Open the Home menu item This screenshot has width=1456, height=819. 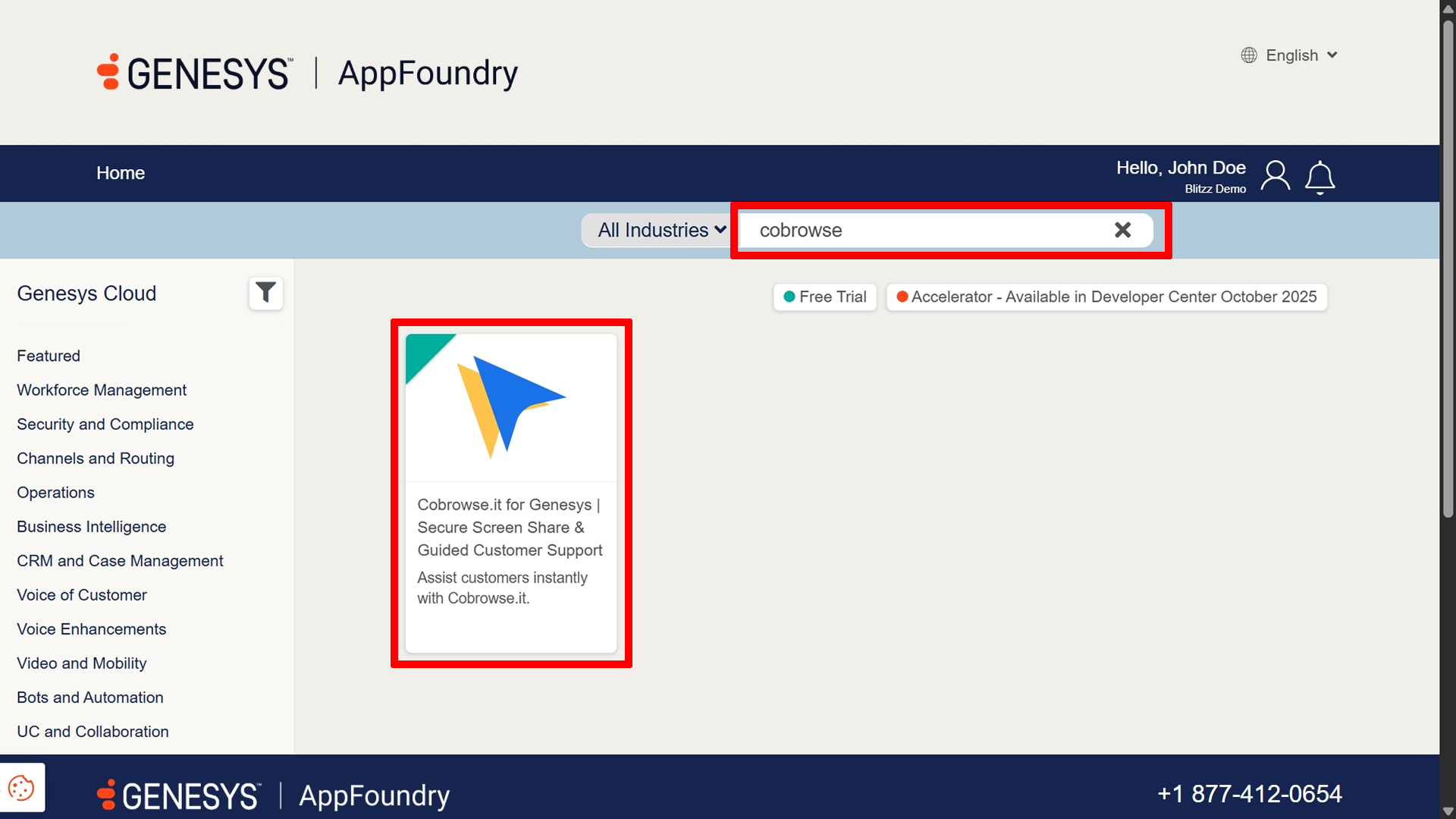120,173
